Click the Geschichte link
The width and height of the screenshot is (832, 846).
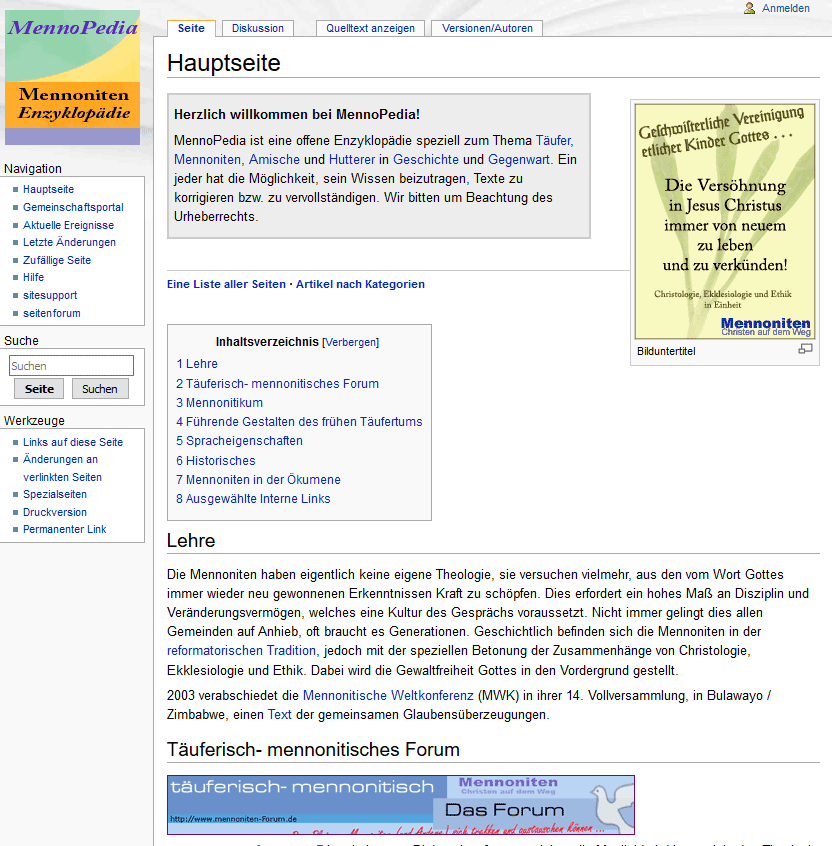[x=426, y=160]
